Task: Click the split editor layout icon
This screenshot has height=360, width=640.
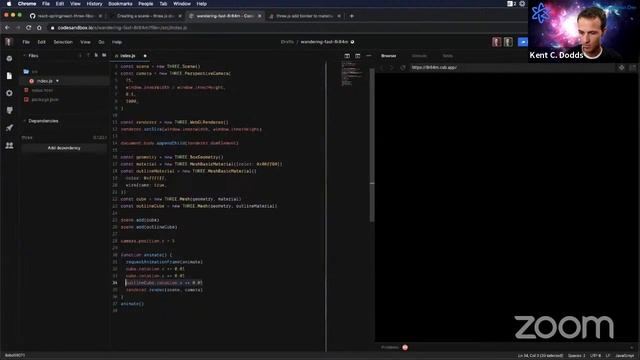Action: click(347, 56)
